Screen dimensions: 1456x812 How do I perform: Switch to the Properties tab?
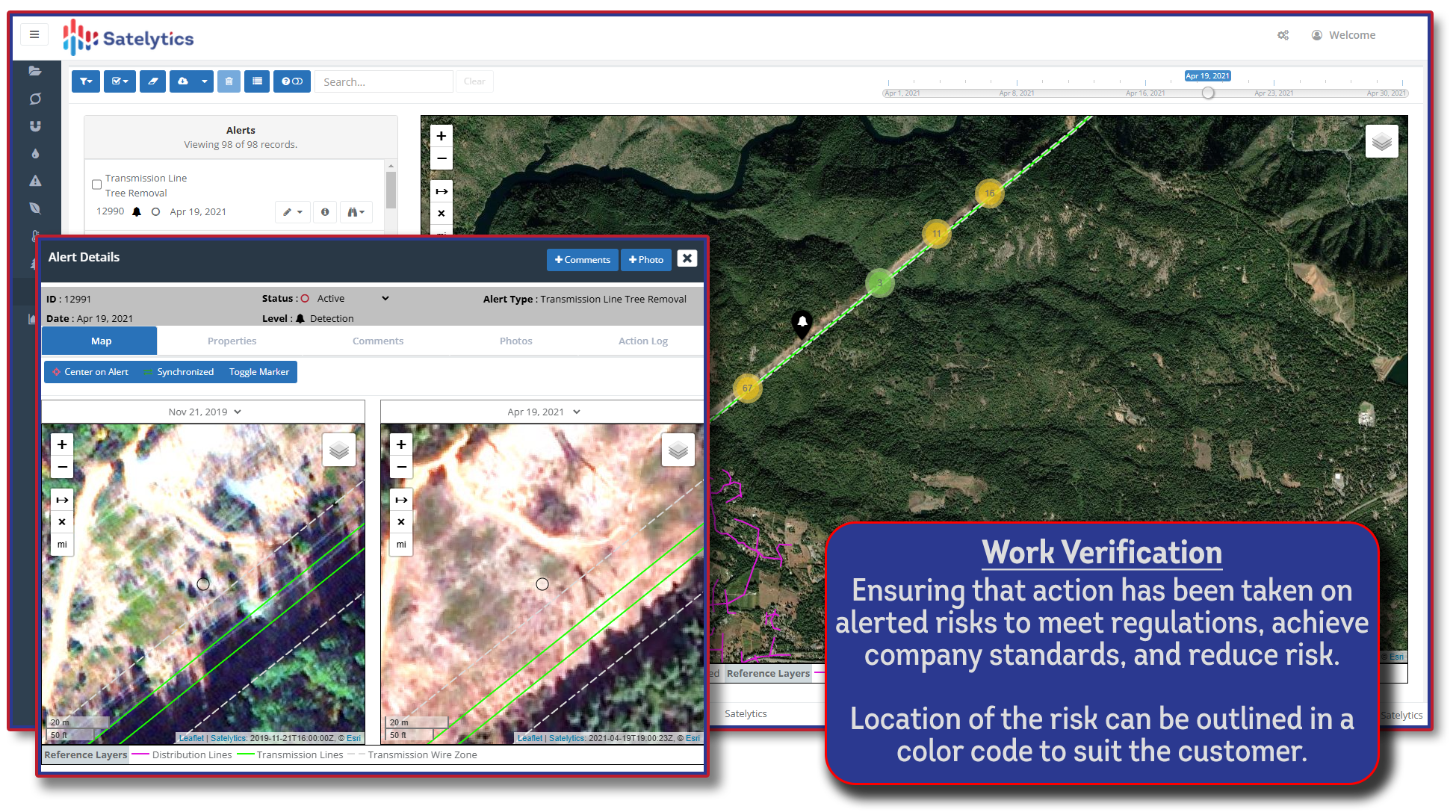(x=232, y=341)
